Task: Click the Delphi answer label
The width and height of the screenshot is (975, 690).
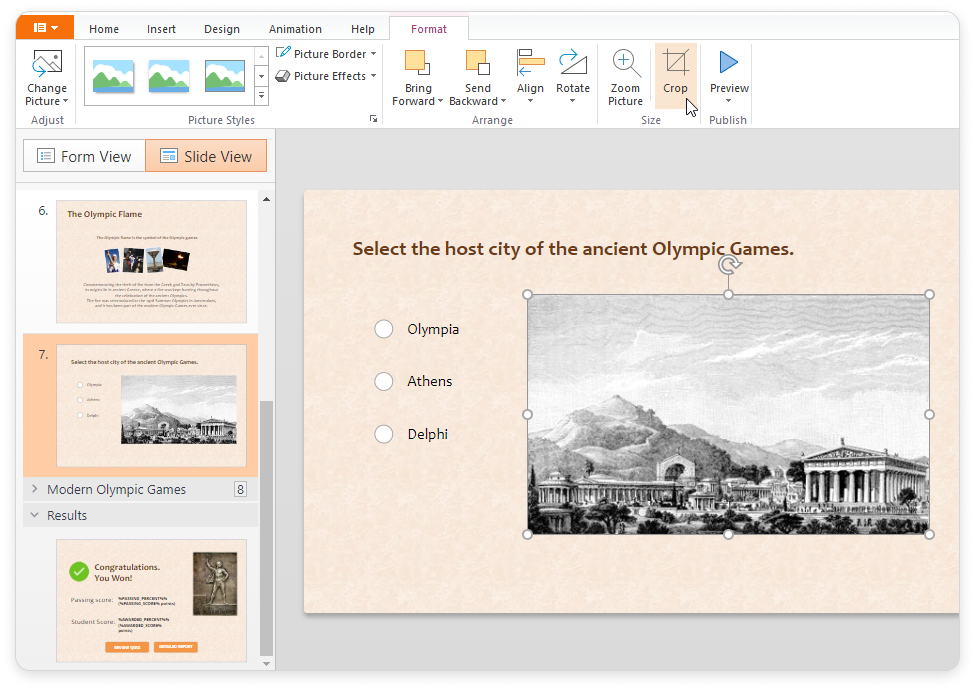Action: [x=428, y=434]
